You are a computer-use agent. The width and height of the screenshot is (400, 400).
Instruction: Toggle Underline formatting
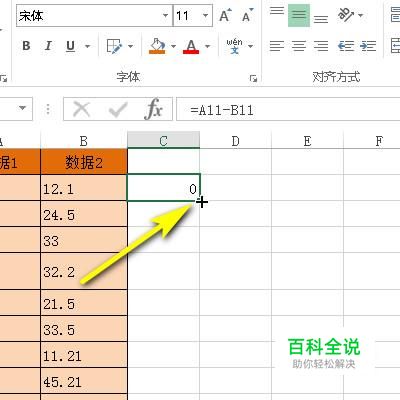click(70, 46)
